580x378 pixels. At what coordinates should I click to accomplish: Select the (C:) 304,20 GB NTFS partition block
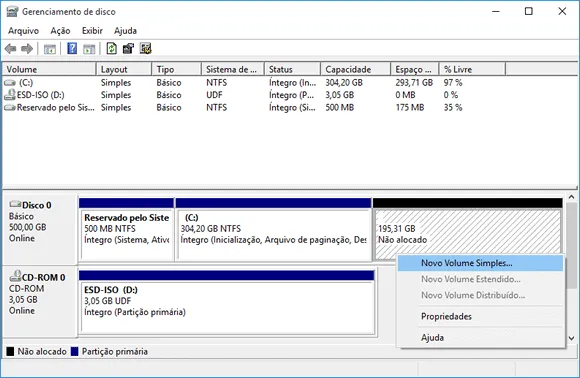pyautogui.click(x=273, y=230)
